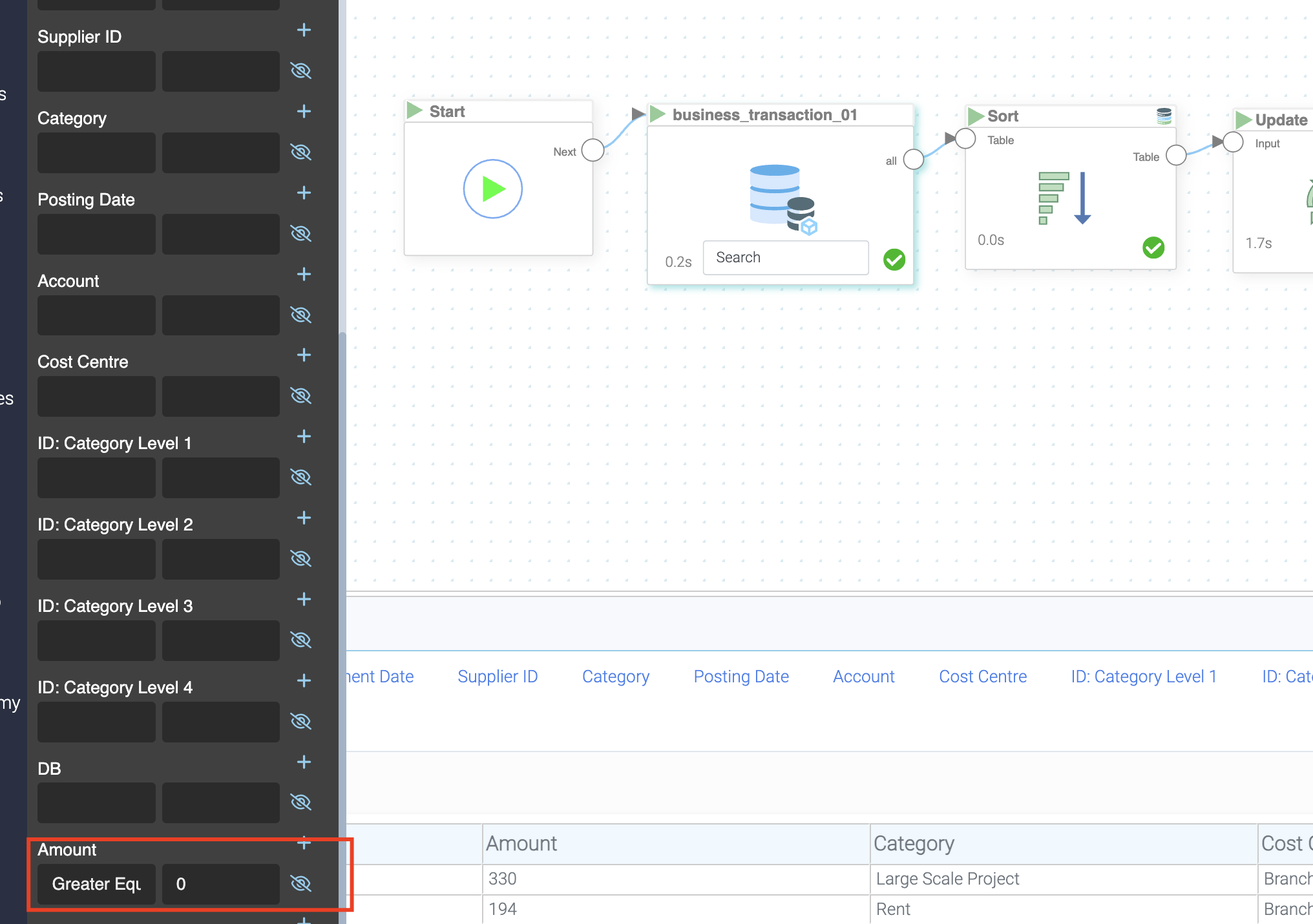Click the green checkmark on business_transaction_01
Image resolution: width=1313 pixels, height=924 pixels.
pos(894,260)
